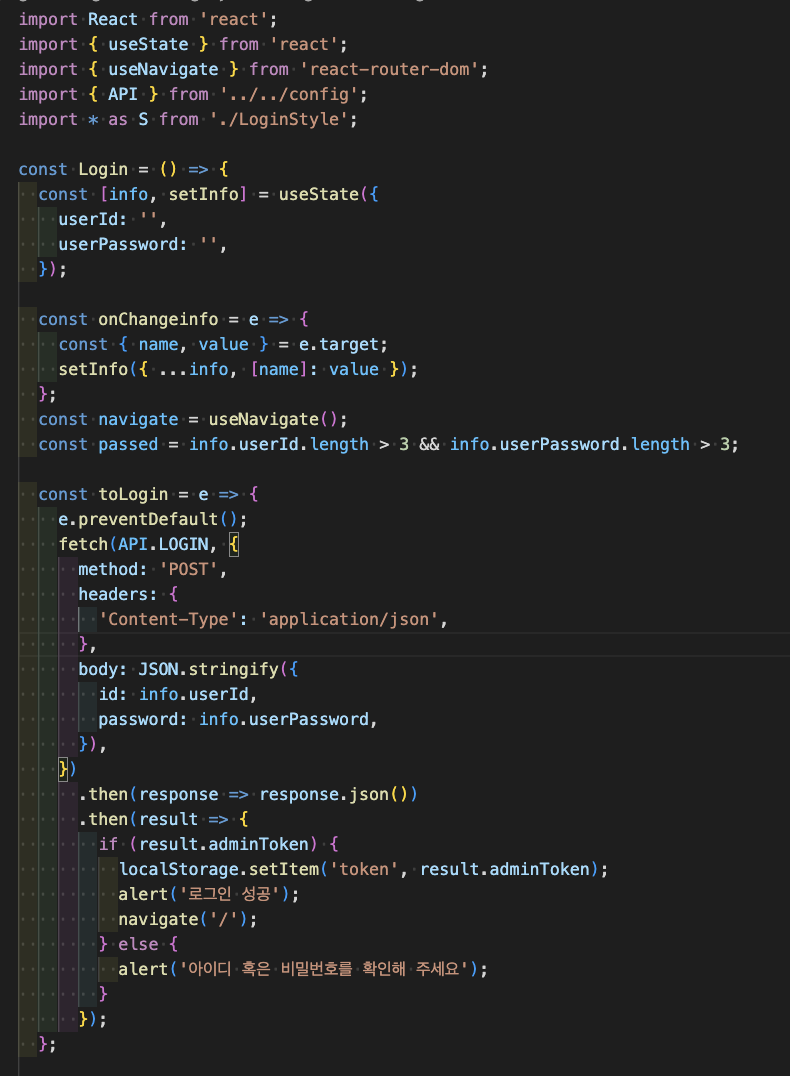Image resolution: width=790 pixels, height=1076 pixels.
Task: Select the passed constant name
Action: 128,445
